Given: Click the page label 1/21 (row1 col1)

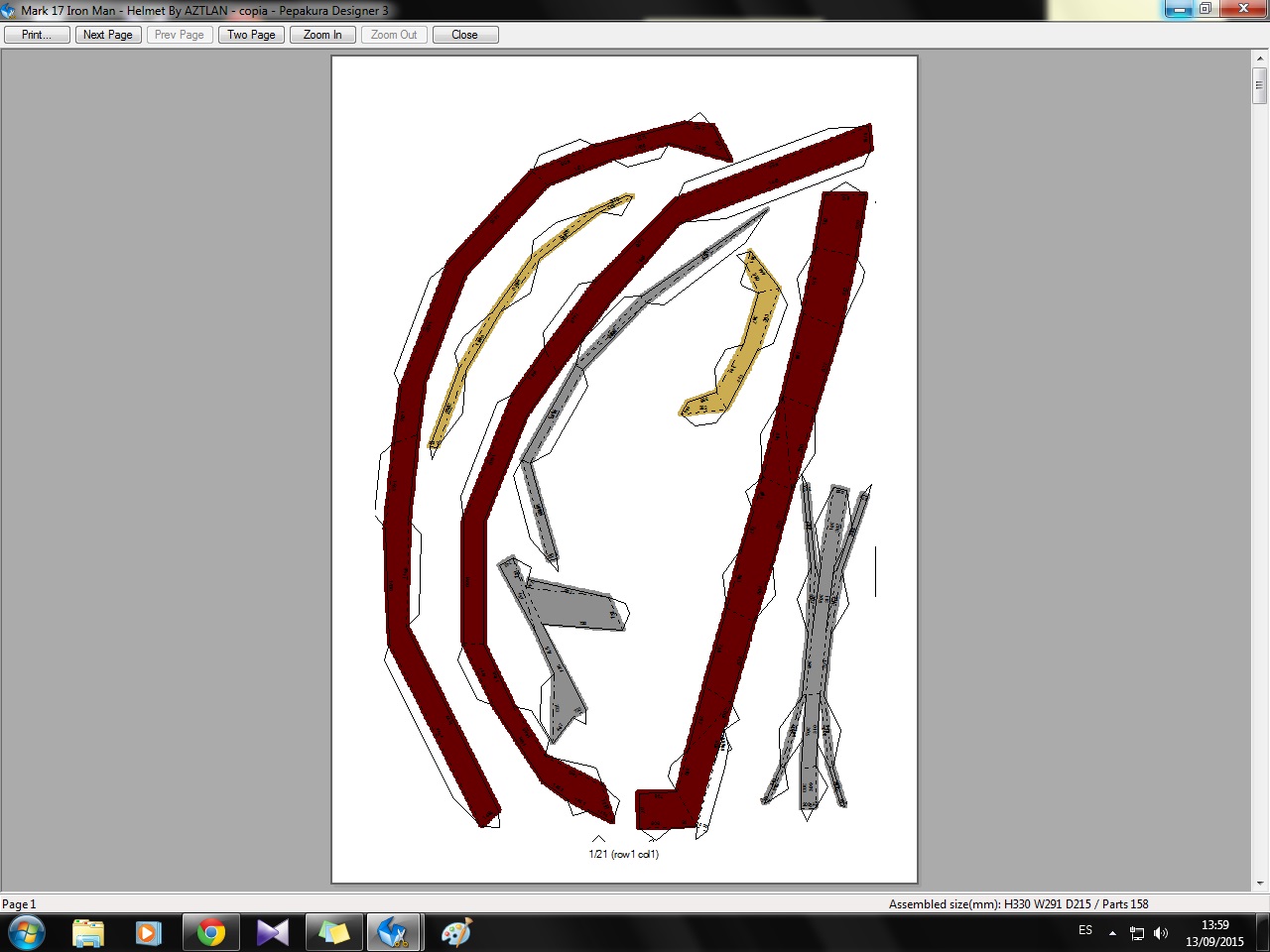Looking at the screenshot, I should point(623,854).
